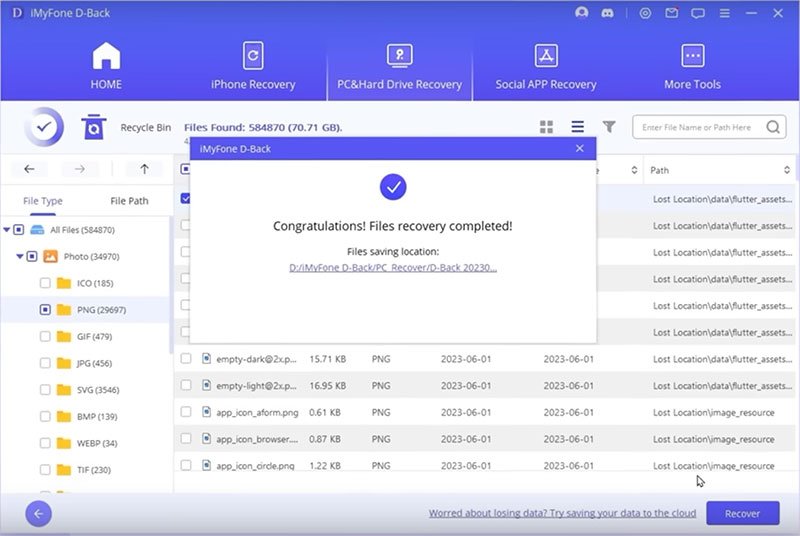Screen dimensions: 800x536
Task: Open the hamburger menu in title bar
Action: (724, 13)
